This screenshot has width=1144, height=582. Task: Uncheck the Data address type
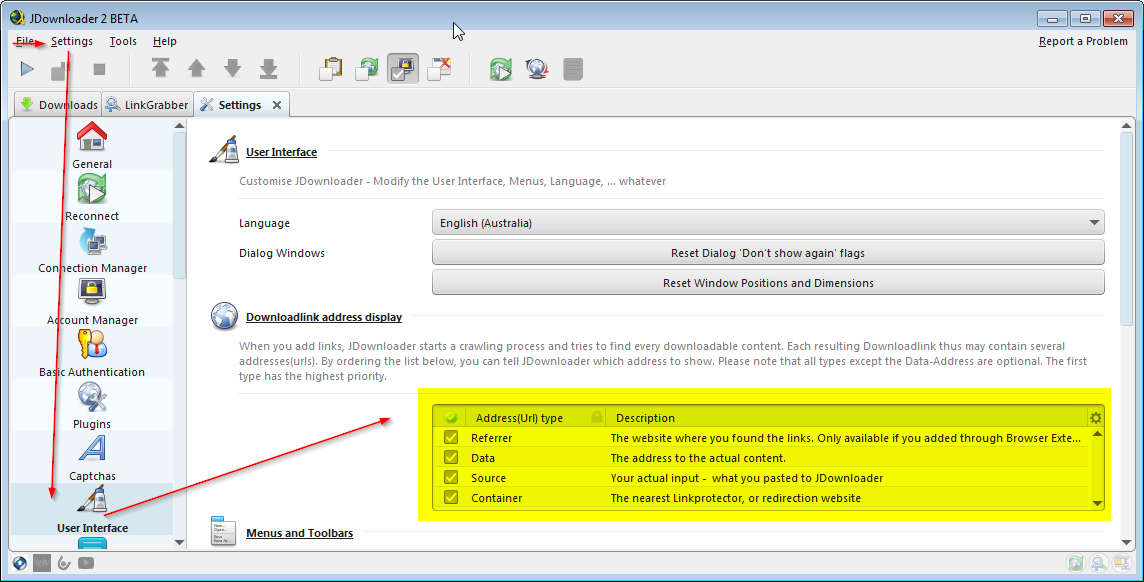coord(451,457)
